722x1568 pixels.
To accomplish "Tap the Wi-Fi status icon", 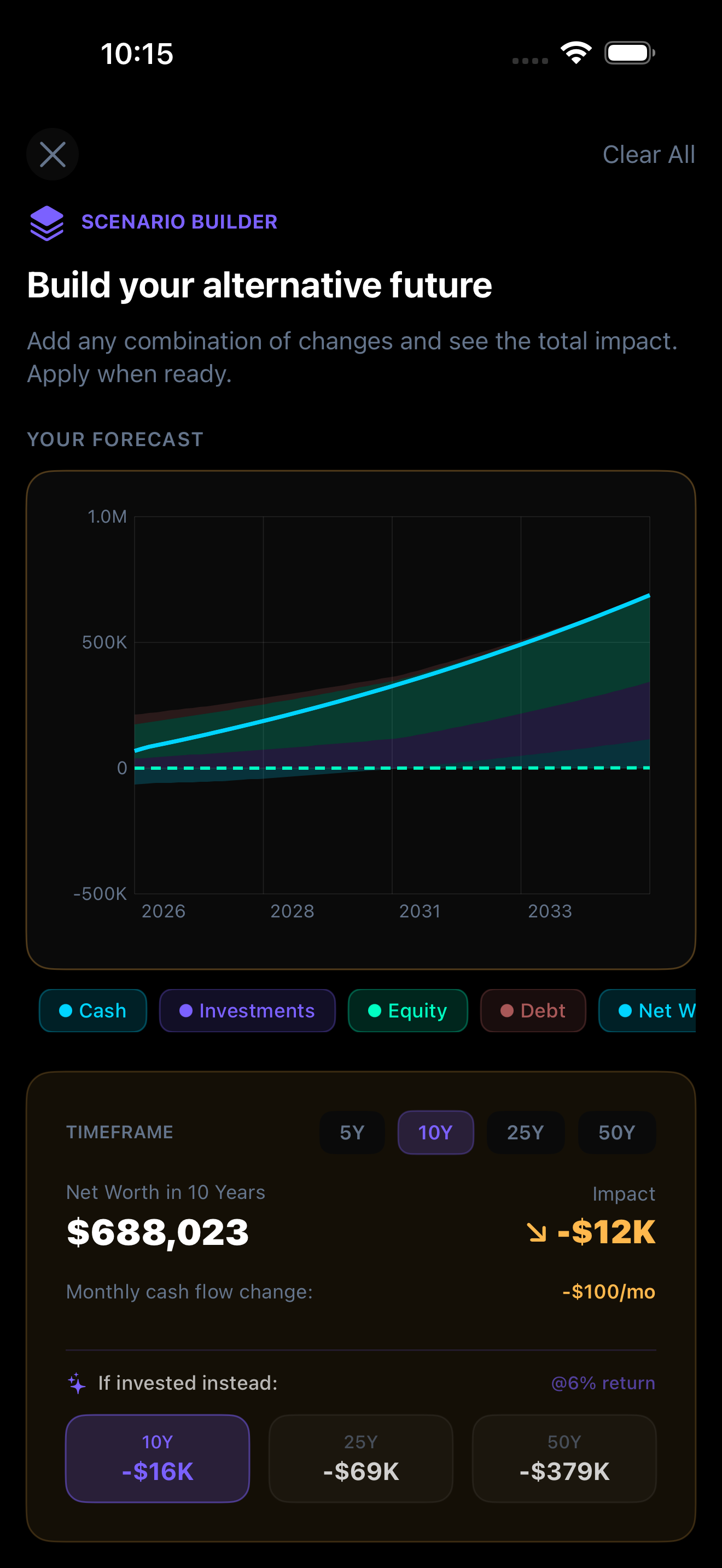I will click(576, 53).
